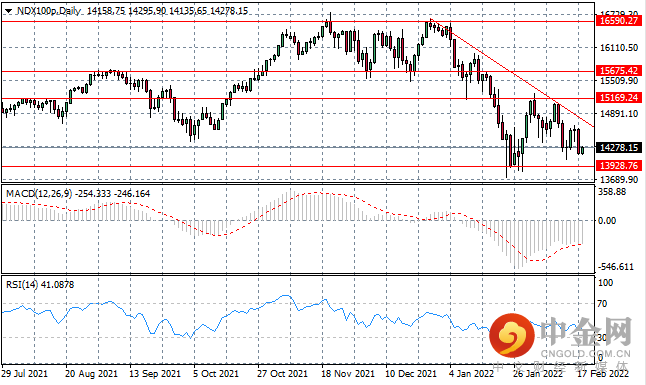Select the NDX100p,Daily chart title text
This screenshot has height=385, width=646.
pyautogui.click(x=49, y=11)
